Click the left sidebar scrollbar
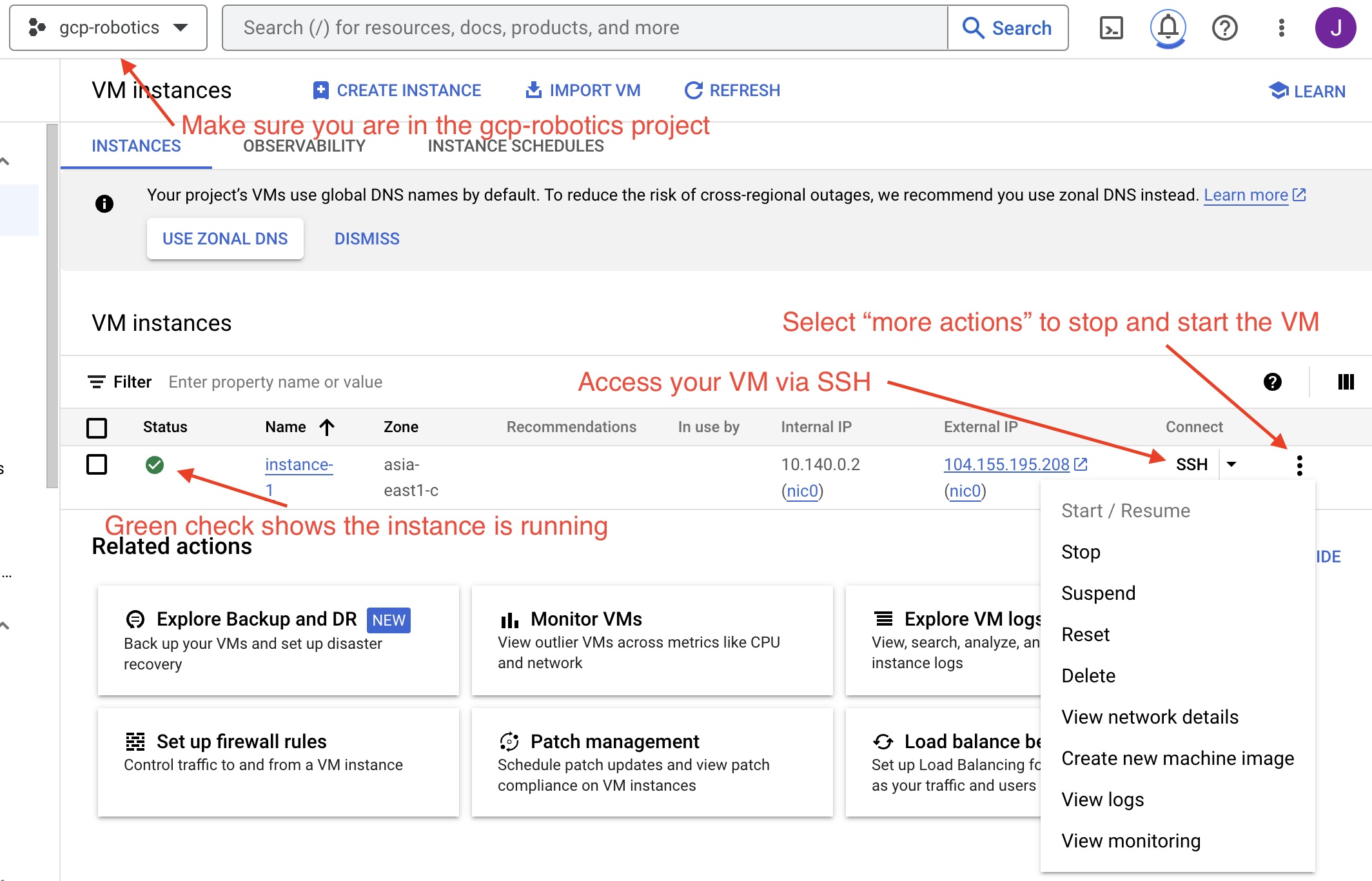This screenshot has height=881, width=1372. [x=52, y=306]
